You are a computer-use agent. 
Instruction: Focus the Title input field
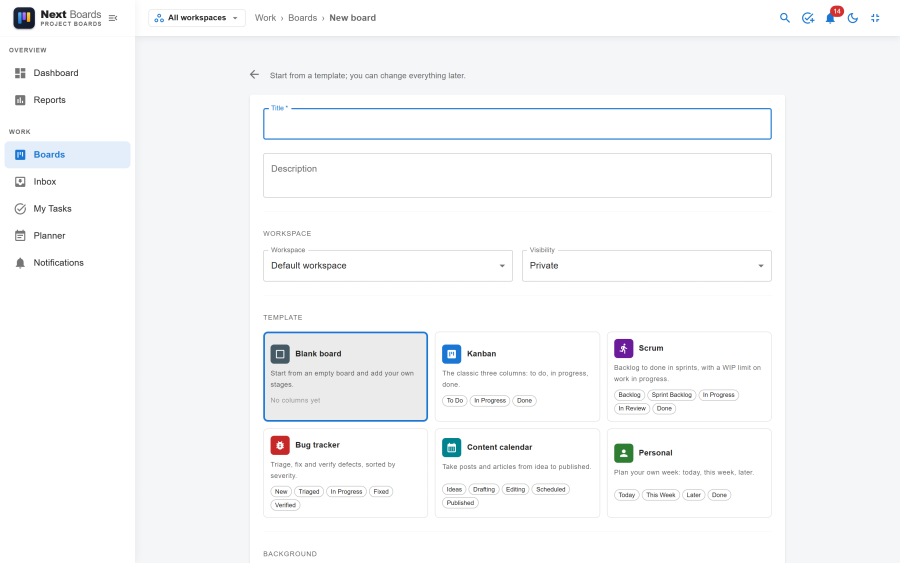(x=517, y=124)
